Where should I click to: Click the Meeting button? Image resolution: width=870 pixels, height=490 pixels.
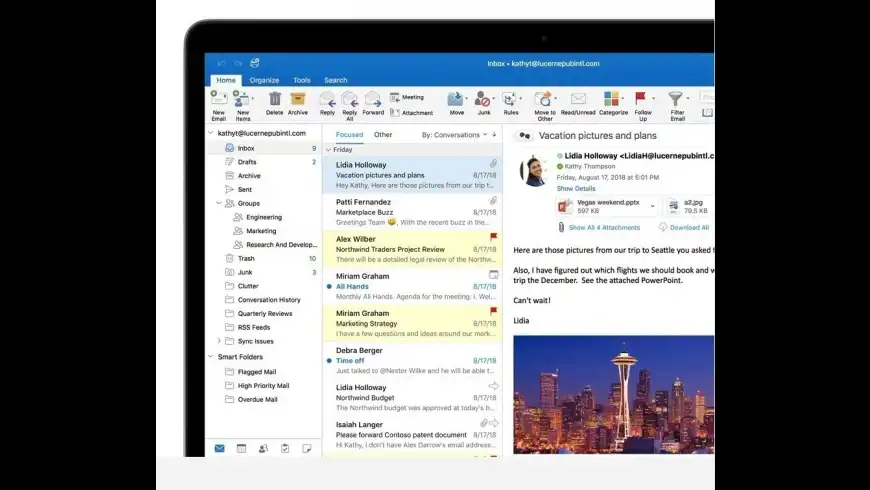coord(407,97)
